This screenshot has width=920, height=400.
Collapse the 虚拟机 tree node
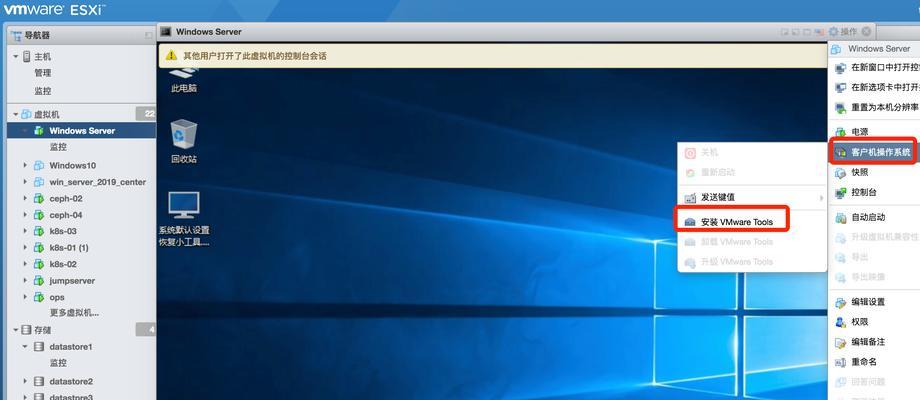coord(16,114)
